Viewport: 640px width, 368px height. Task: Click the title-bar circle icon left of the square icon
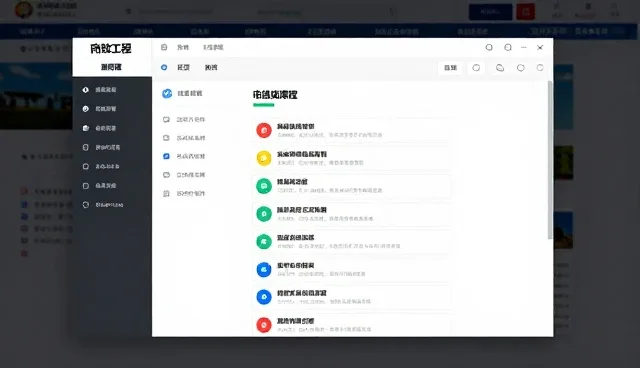point(489,47)
